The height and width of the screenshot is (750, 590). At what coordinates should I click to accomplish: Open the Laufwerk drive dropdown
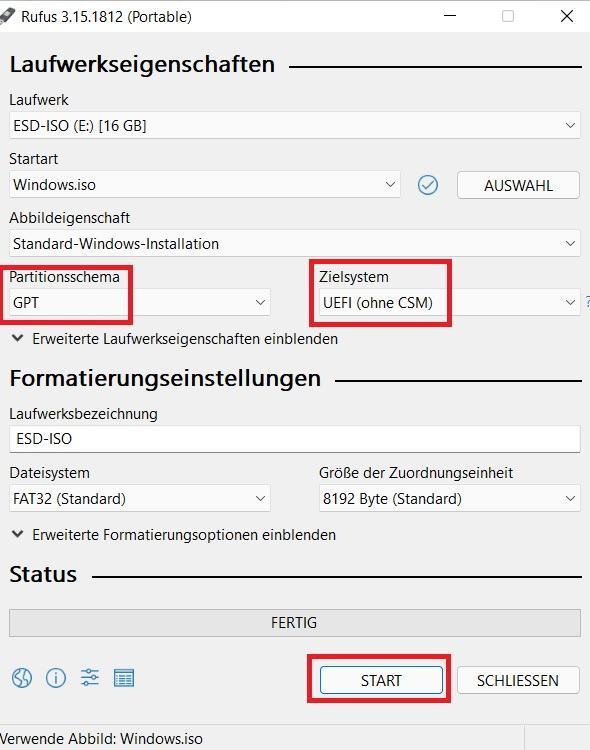click(x=295, y=125)
